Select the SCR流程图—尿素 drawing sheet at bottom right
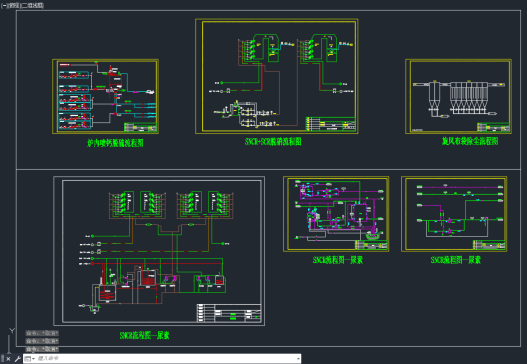Image resolution: width=527 pixels, height=364 pixels. 454,214
